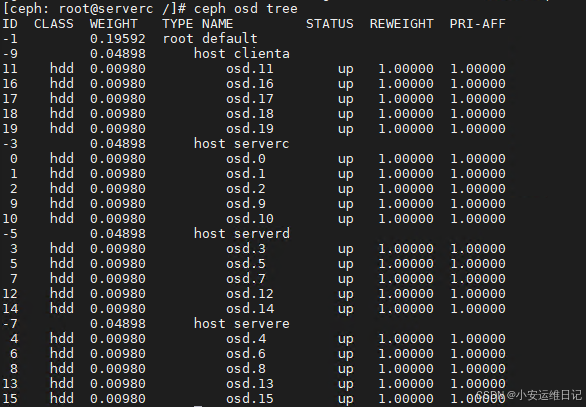Click the reweight value in osd.10 row
The image size is (586, 407).
coord(406,219)
